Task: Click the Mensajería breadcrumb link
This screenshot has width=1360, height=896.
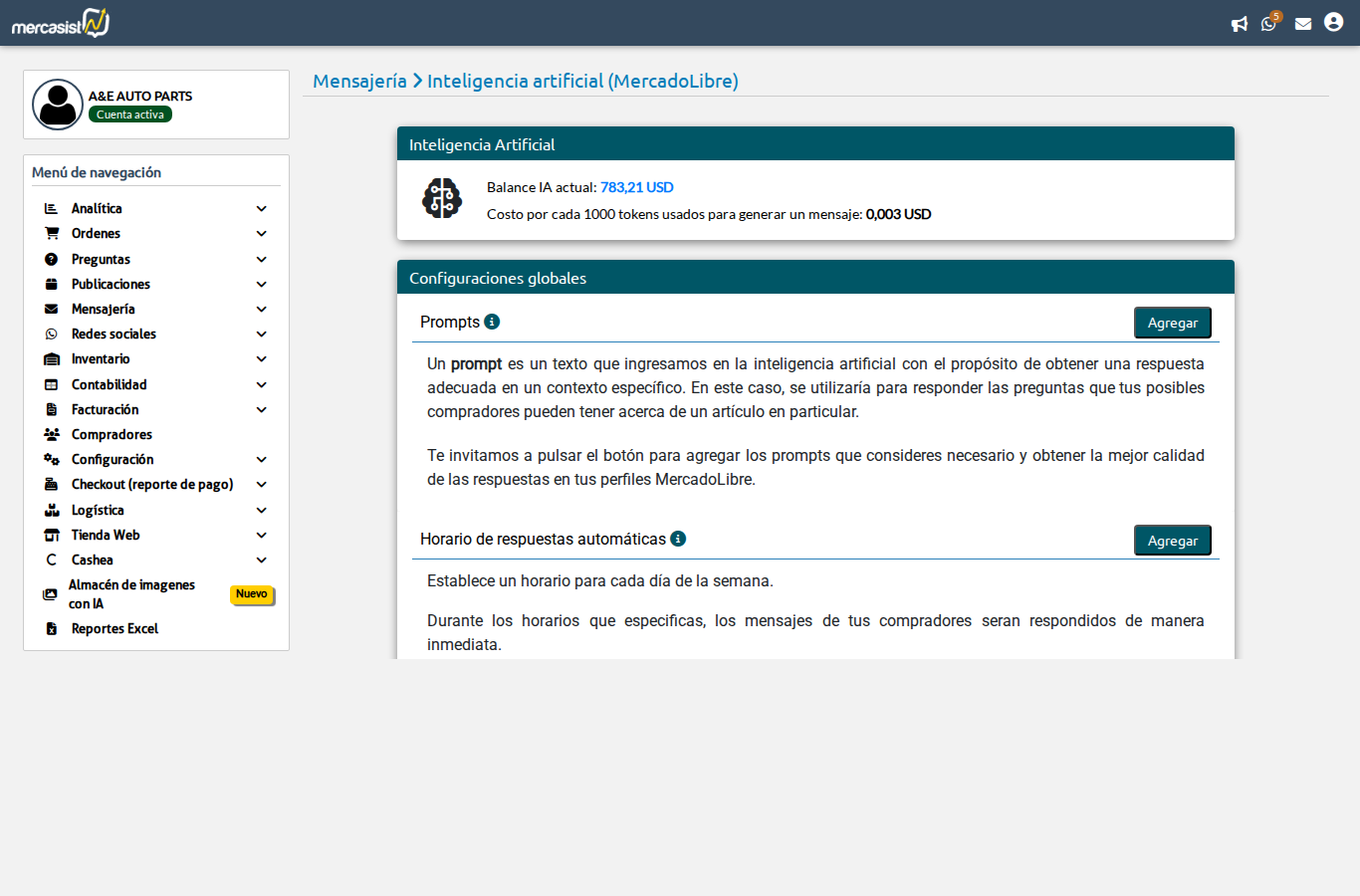Action: [359, 82]
